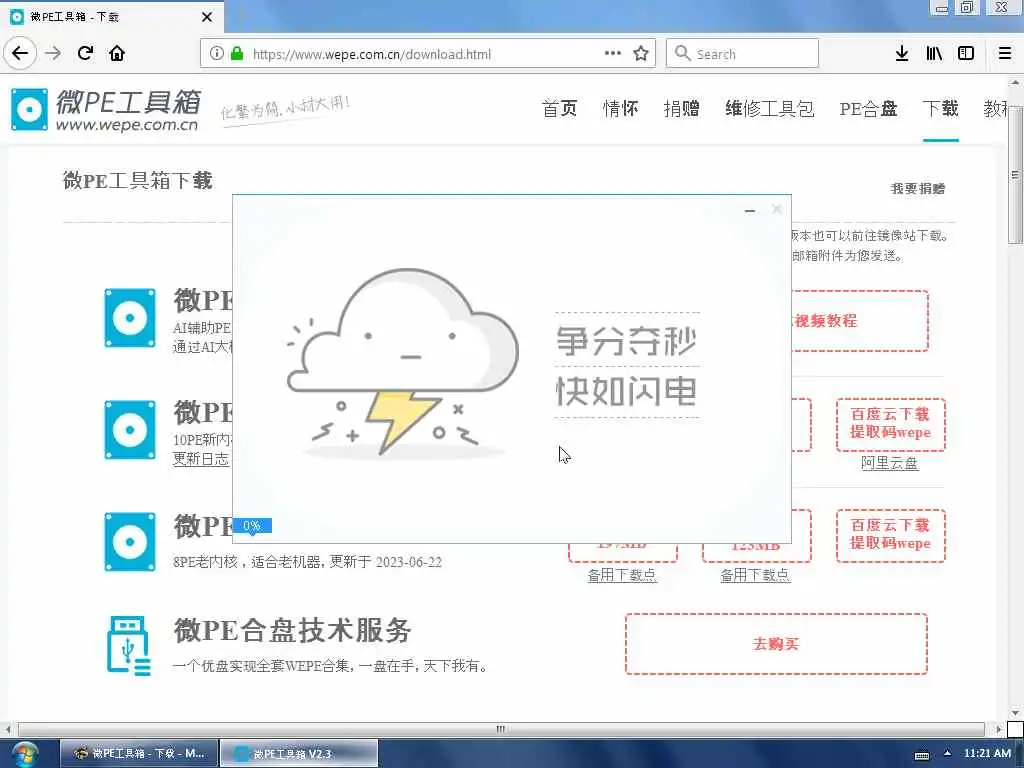Viewport: 1024px width, 768px height.
Task: Open the Firefox hamburger menu
Action: (x=1005, y=54)
